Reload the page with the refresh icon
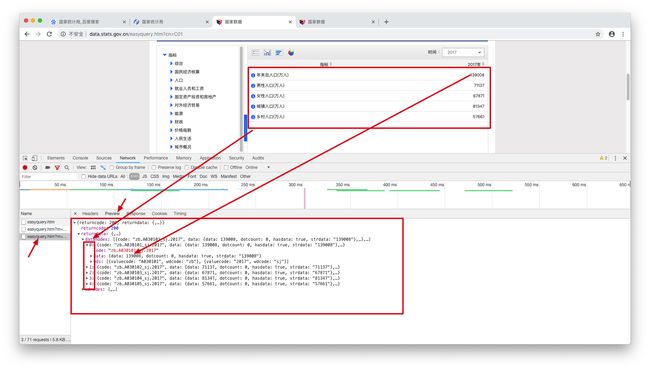The width and height of the screenshot is (650, 370). pyautogui.click(x=49, y=34)
